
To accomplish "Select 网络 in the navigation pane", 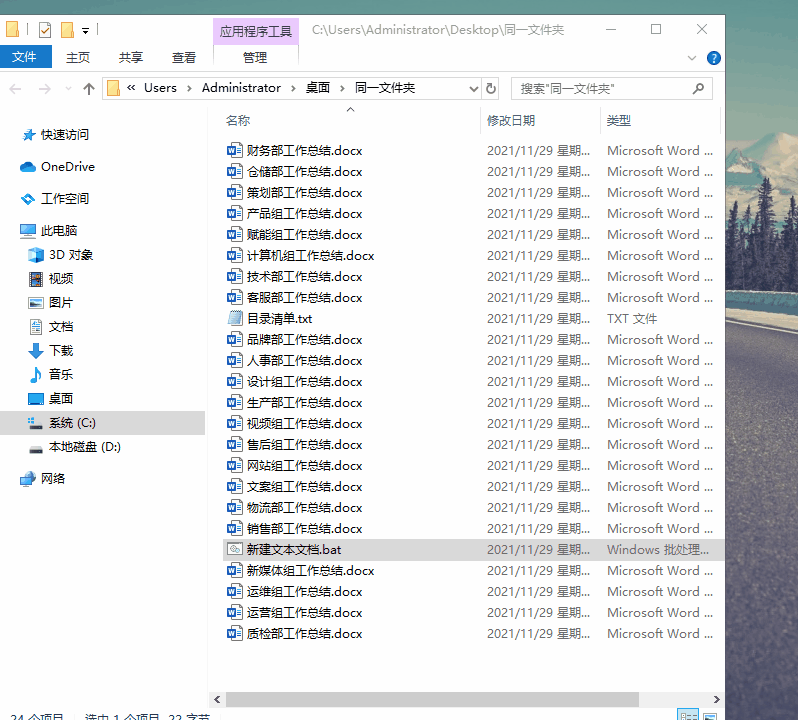I will pyautogui.click(x=52, y=479).
